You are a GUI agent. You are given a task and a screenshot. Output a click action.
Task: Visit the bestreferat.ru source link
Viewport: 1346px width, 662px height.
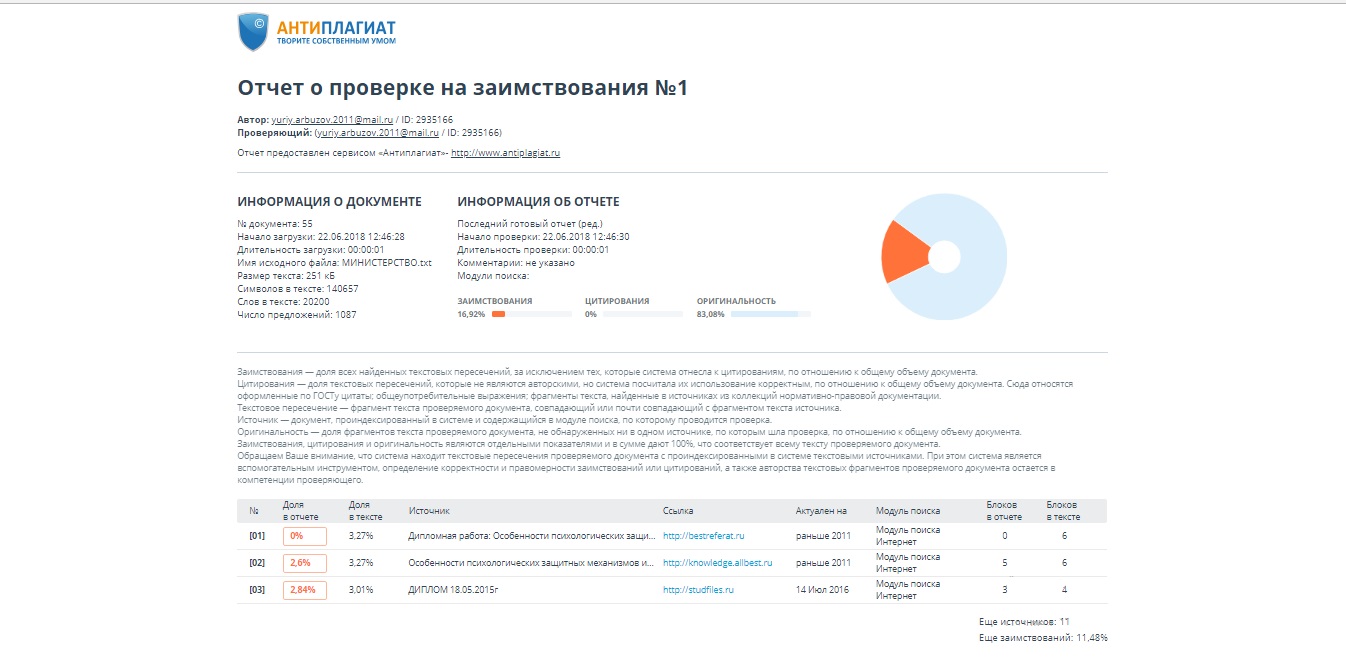703,536
